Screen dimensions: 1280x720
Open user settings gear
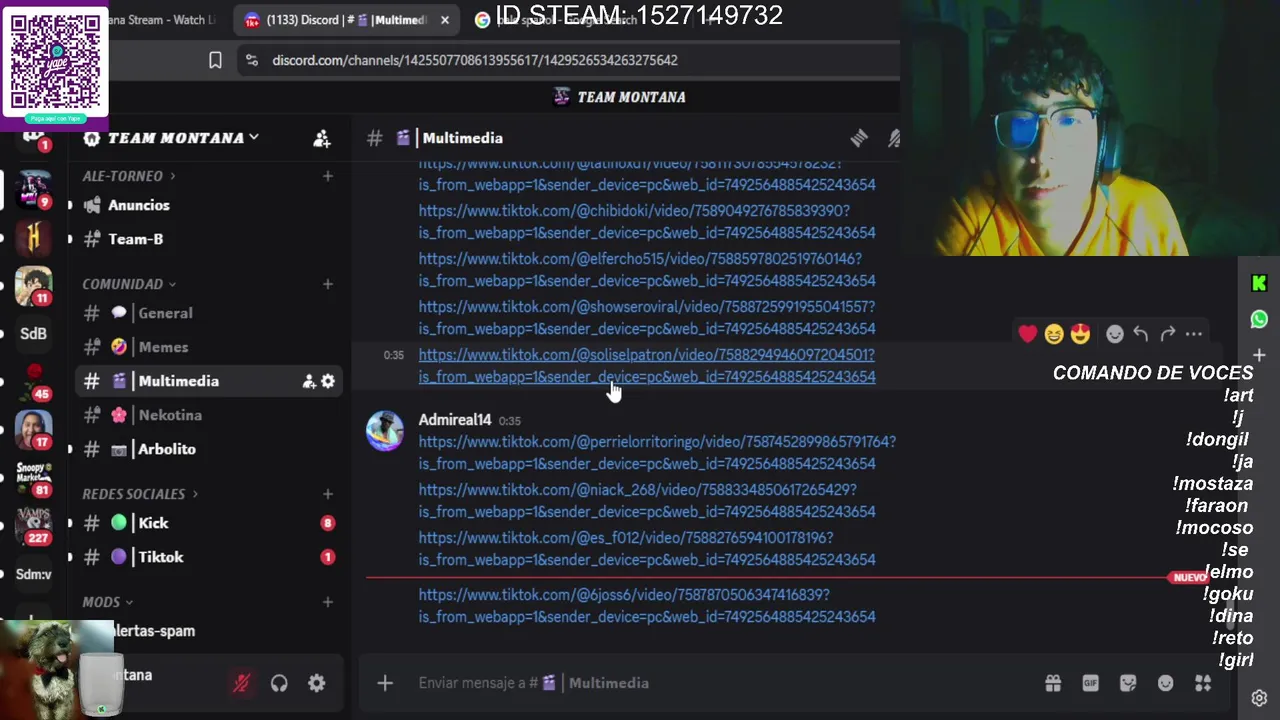(316, 683)
